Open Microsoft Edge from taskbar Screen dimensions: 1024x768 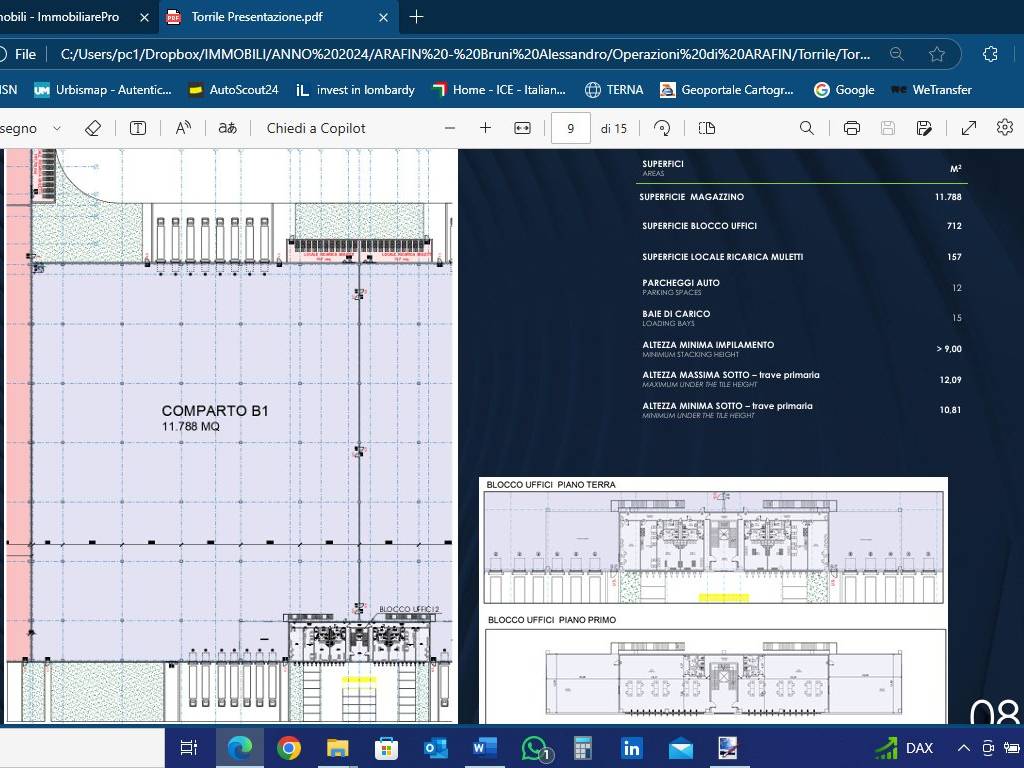pyautogui.click(x=239, y=748)
